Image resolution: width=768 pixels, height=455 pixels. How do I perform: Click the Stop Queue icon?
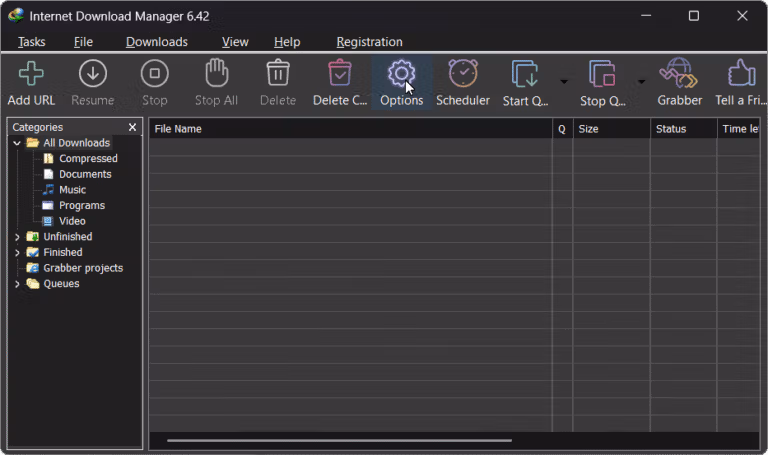pos(602,73)
